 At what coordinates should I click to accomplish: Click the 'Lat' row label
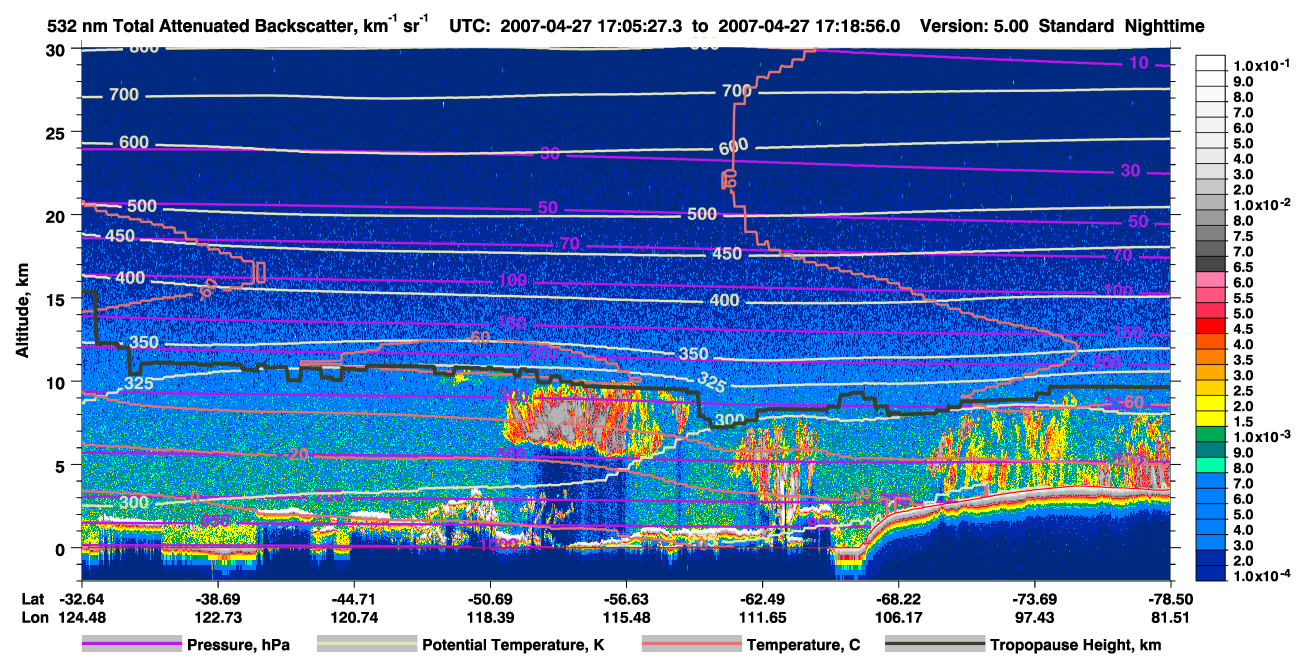[32, 598]
